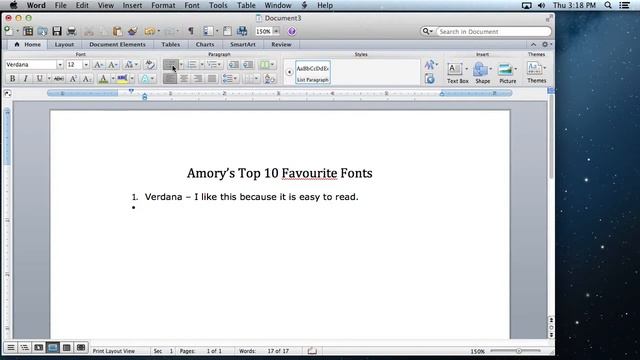Open the ribbon preferences gear menu
Image resolution: width=640 pixels, height=360 pixels.
pos(546,44)
